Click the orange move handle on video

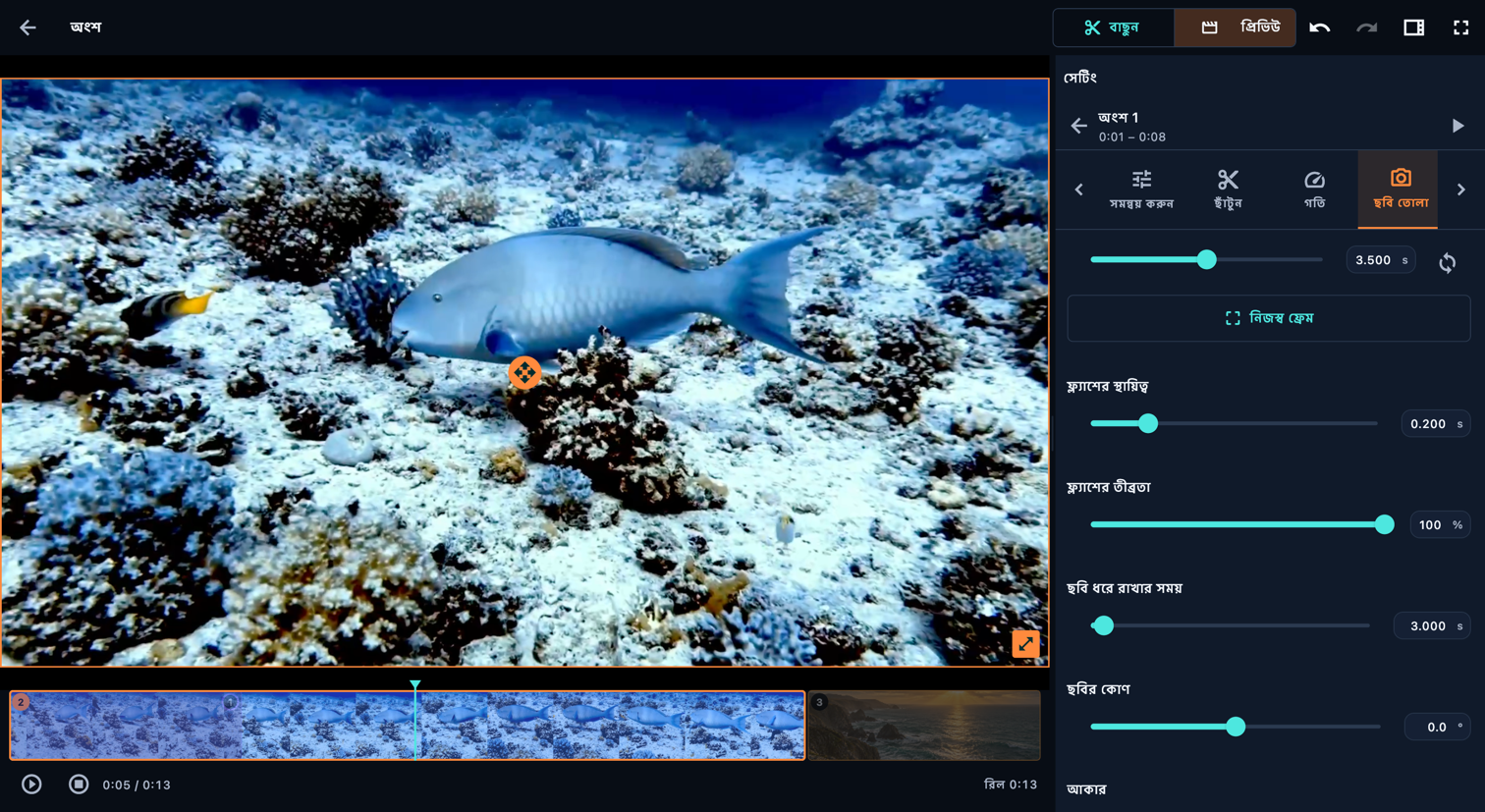pyautogui.click(x=524, y=373)
